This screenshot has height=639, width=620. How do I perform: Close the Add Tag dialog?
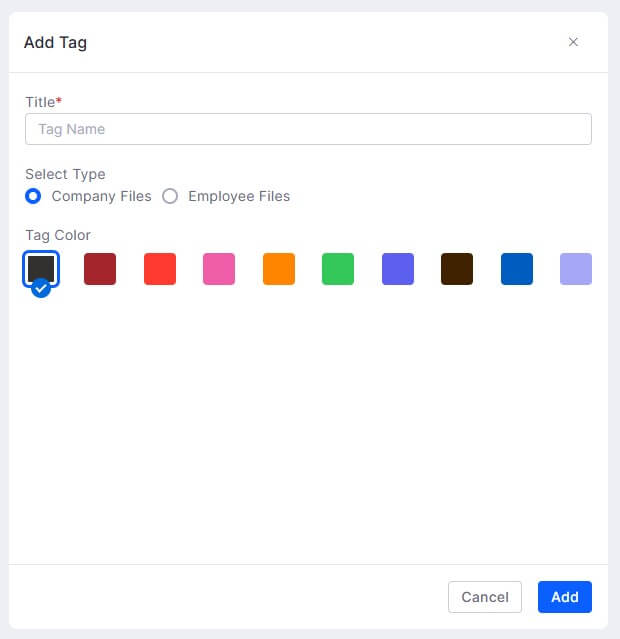tap(573, 42)
